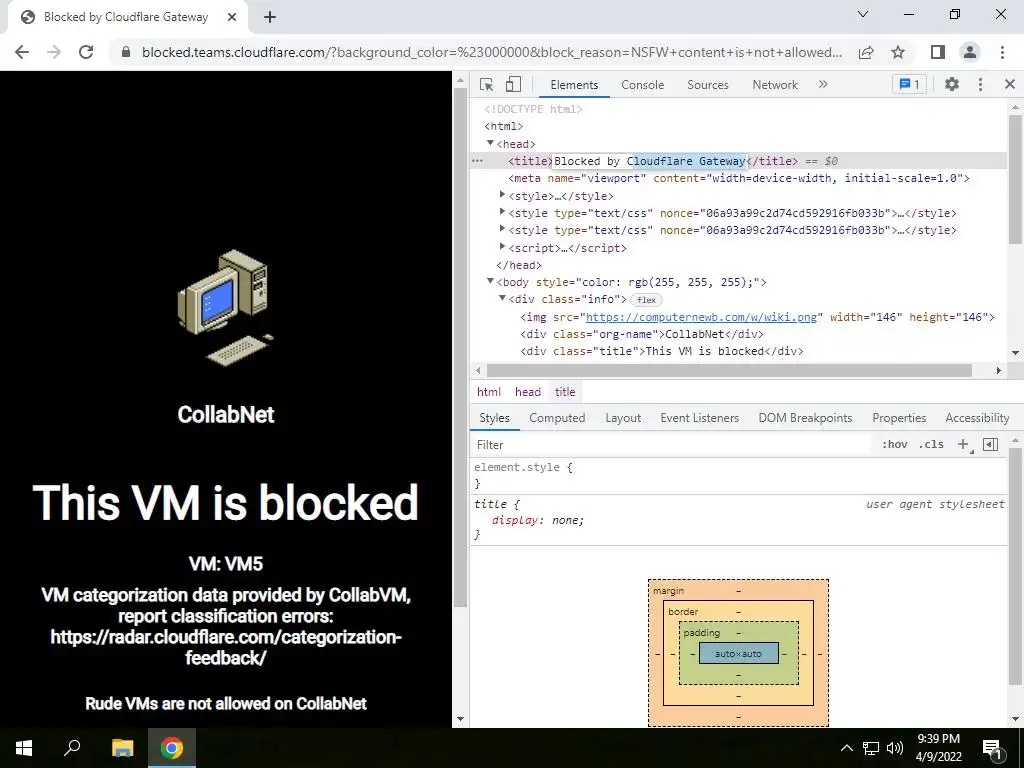This screenshot has height=768, width=1024.
Task: Open the Event Listeners tab
Action: 699,418
